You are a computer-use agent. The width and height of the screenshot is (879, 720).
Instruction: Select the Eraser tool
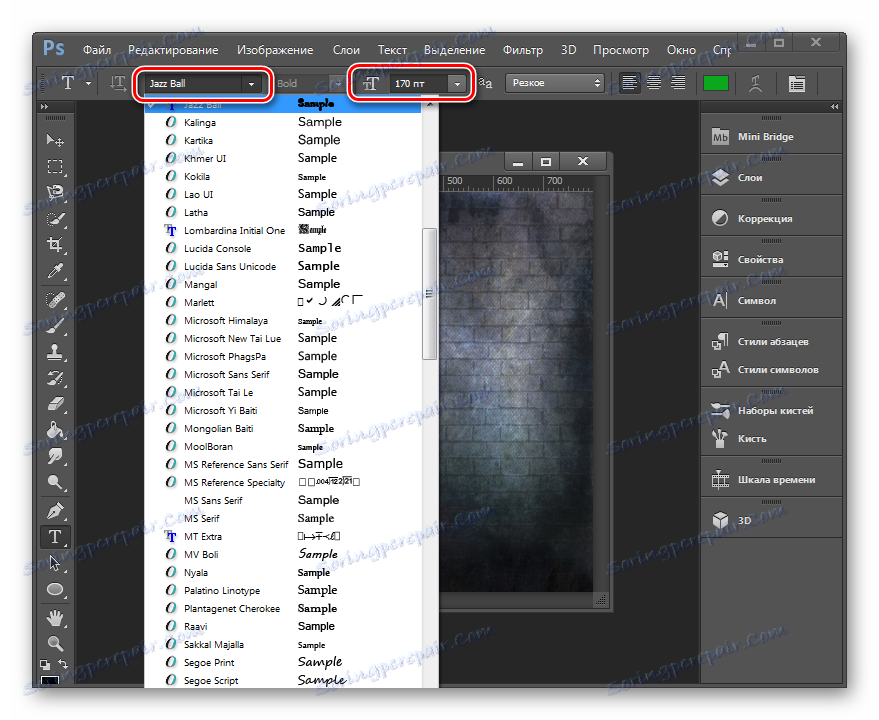coord(56,403)
